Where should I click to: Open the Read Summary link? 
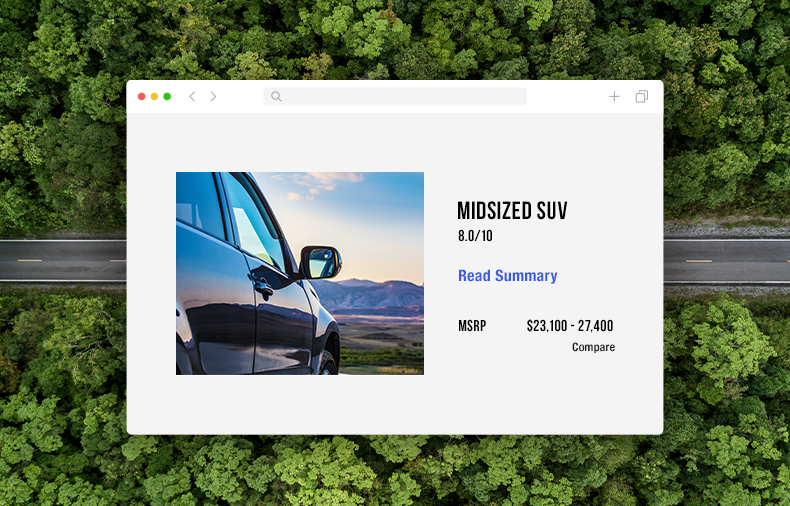[x=507, y=276]
